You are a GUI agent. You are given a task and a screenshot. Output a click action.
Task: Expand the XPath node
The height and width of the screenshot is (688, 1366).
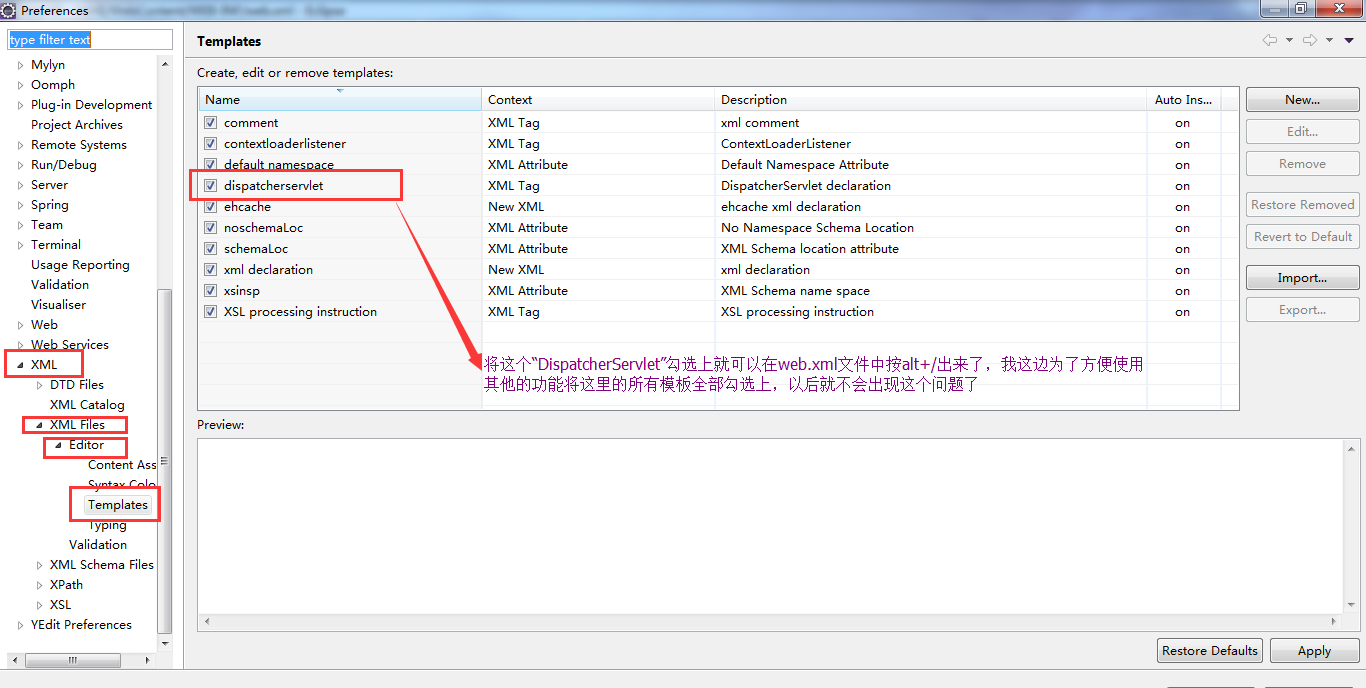tap(40, 585)
